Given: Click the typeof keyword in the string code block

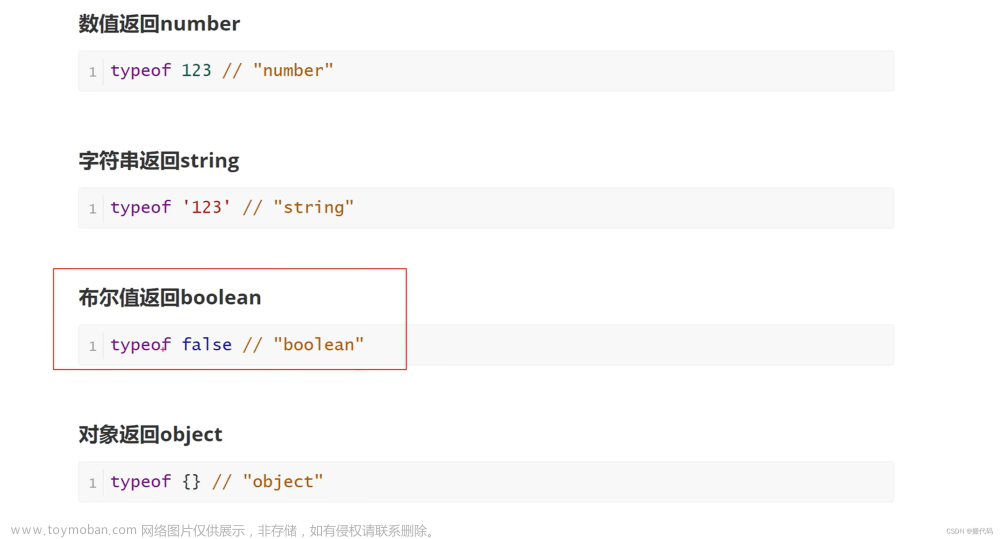Looking at the screenshot, I should tap(141, 208).
